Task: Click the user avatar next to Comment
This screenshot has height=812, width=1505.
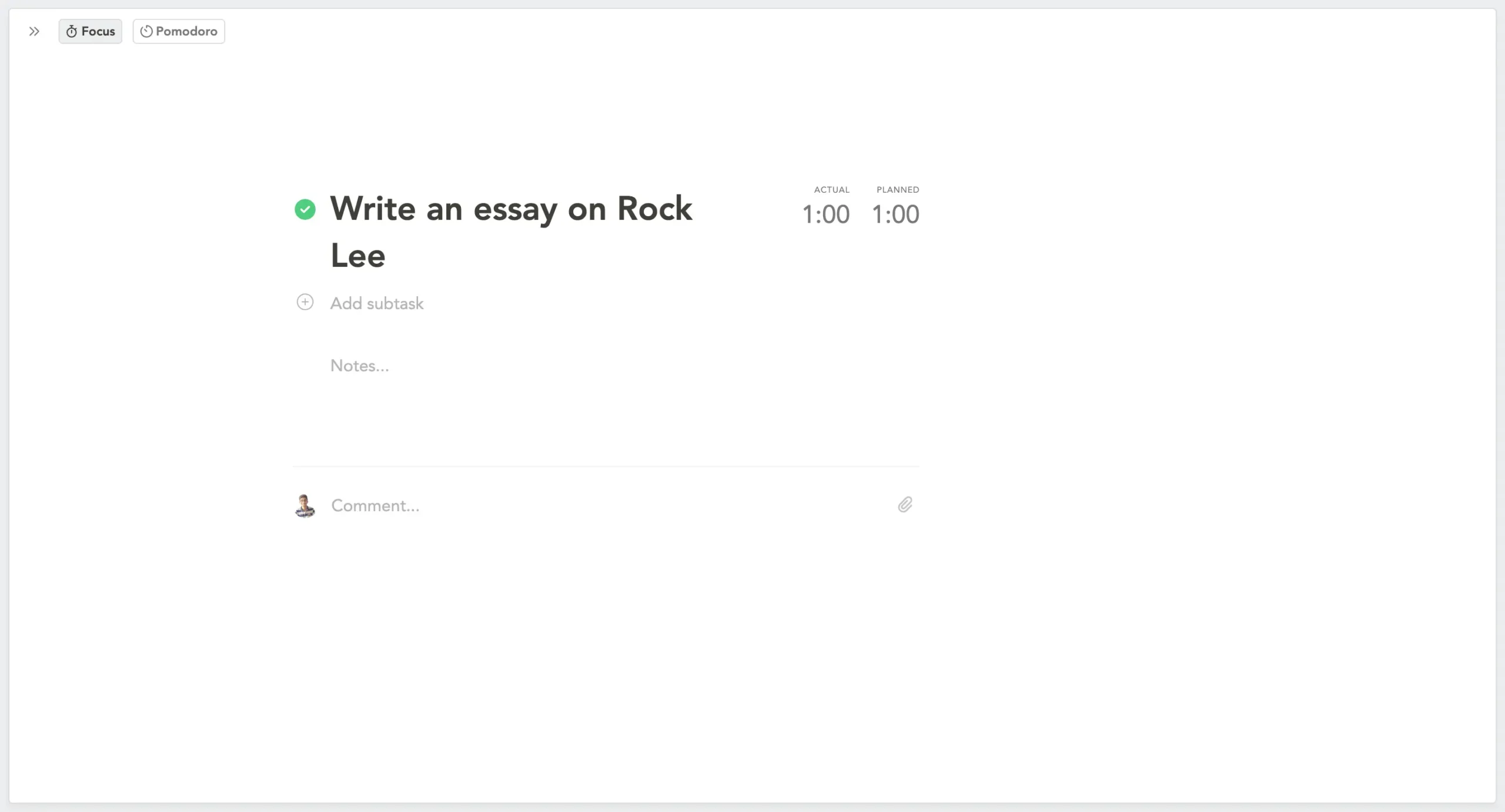Action: 305,505
